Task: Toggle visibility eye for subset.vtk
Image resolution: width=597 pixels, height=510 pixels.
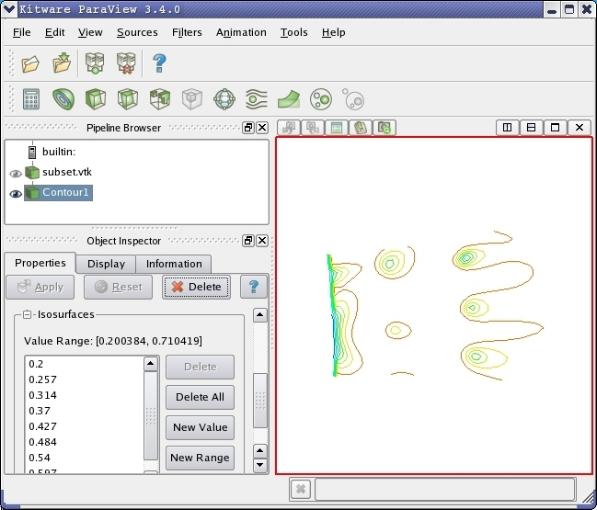Action: (x=16, y=173)
